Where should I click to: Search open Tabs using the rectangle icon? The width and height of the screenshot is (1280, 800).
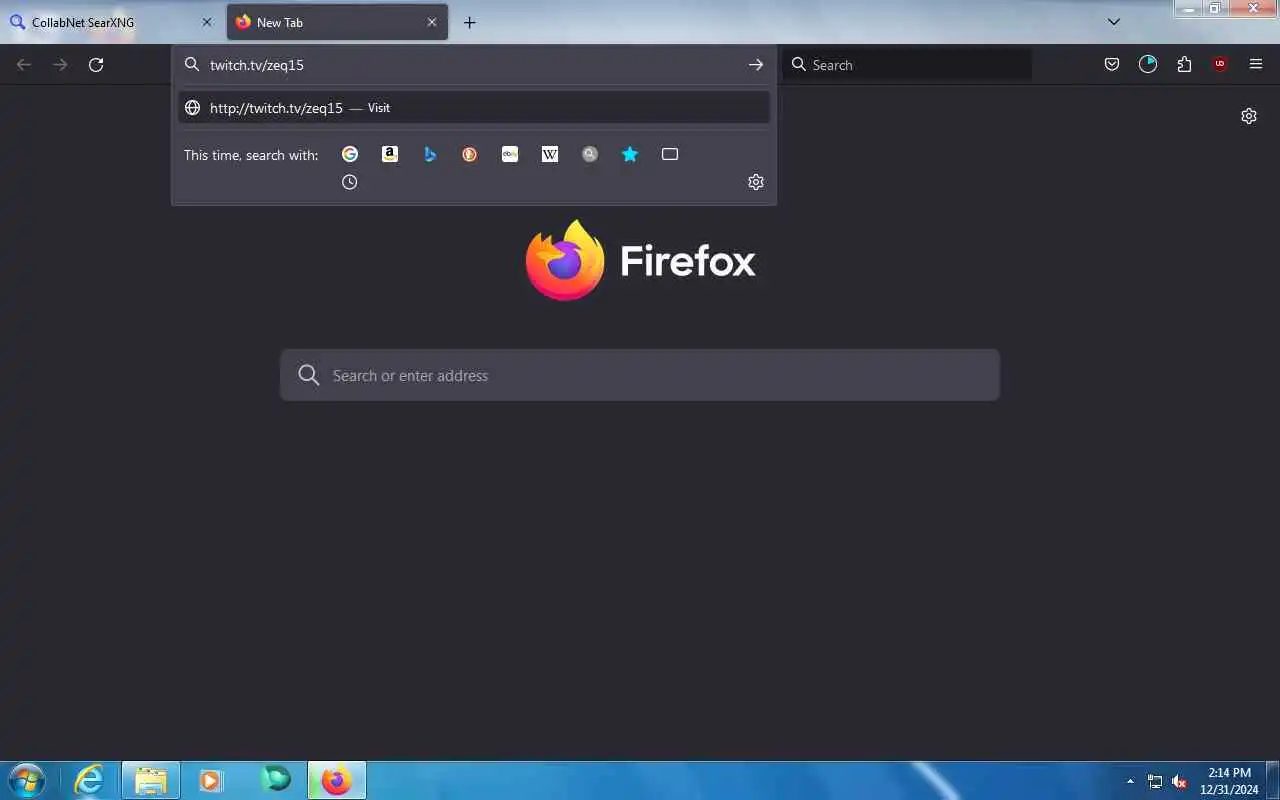point(670,154)
